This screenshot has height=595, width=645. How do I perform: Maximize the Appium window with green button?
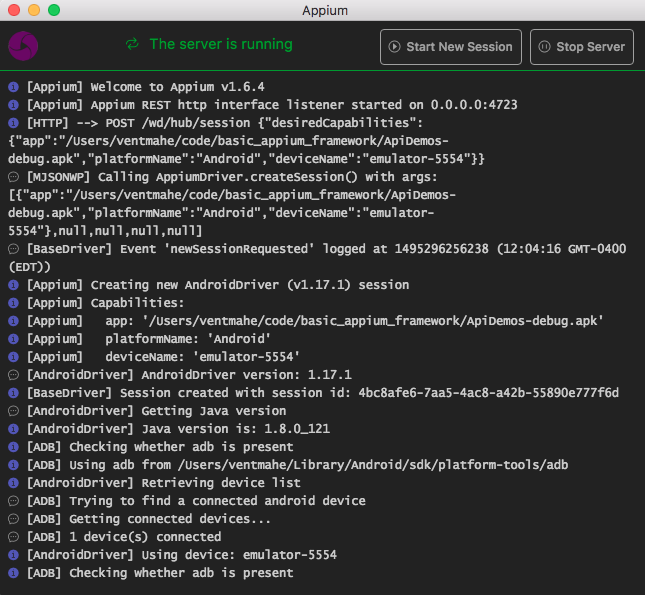point(54,10)
